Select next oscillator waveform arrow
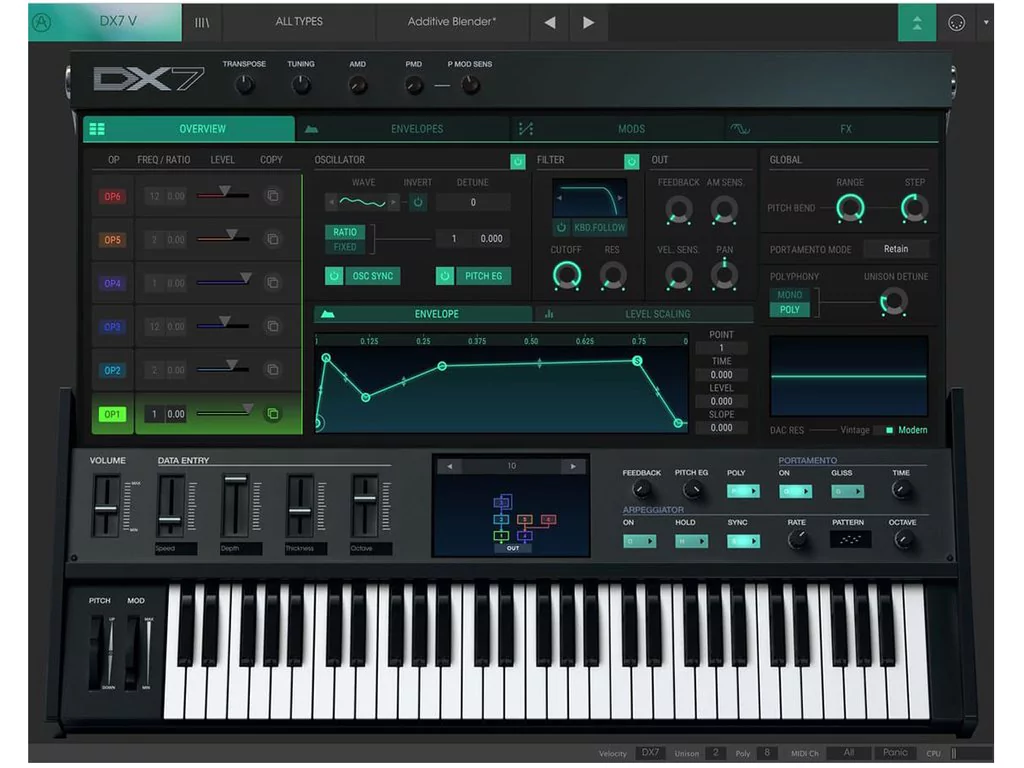 (x=392, y=202)
